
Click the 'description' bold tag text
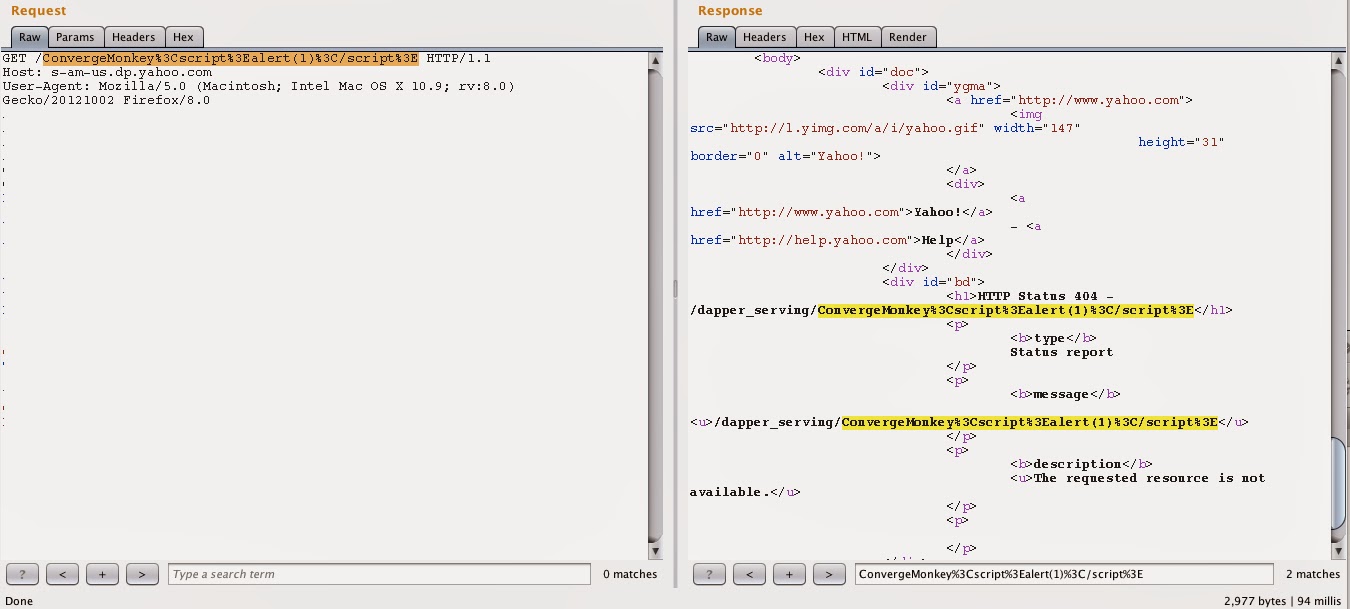coord(1077,464)
